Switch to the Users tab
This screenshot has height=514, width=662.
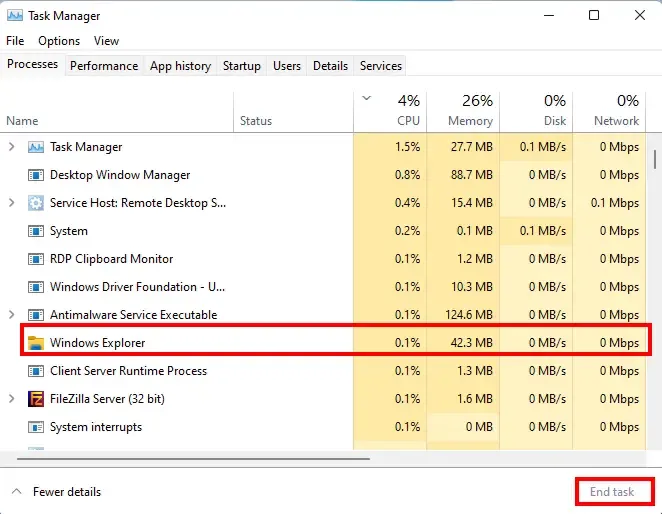tap(287, 66)
